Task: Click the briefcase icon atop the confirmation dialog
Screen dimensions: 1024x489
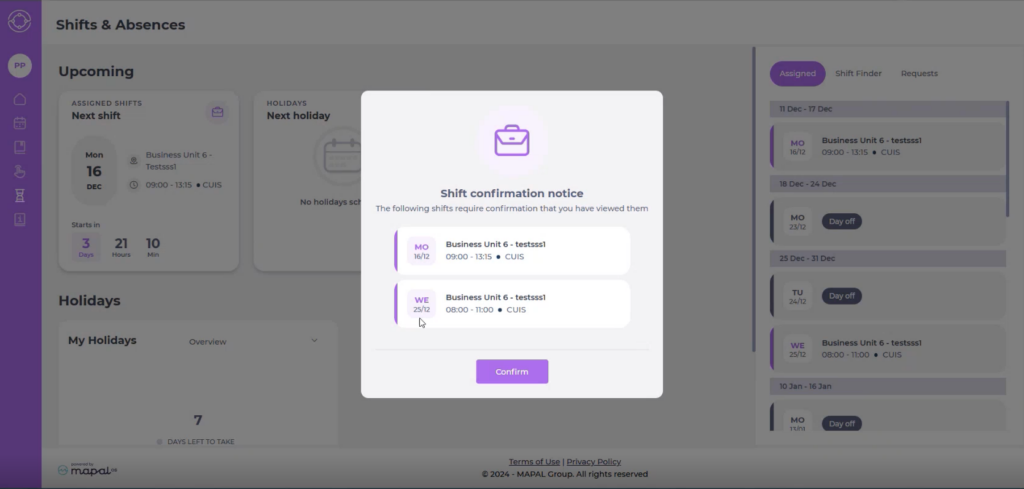Action: point(512,140)
